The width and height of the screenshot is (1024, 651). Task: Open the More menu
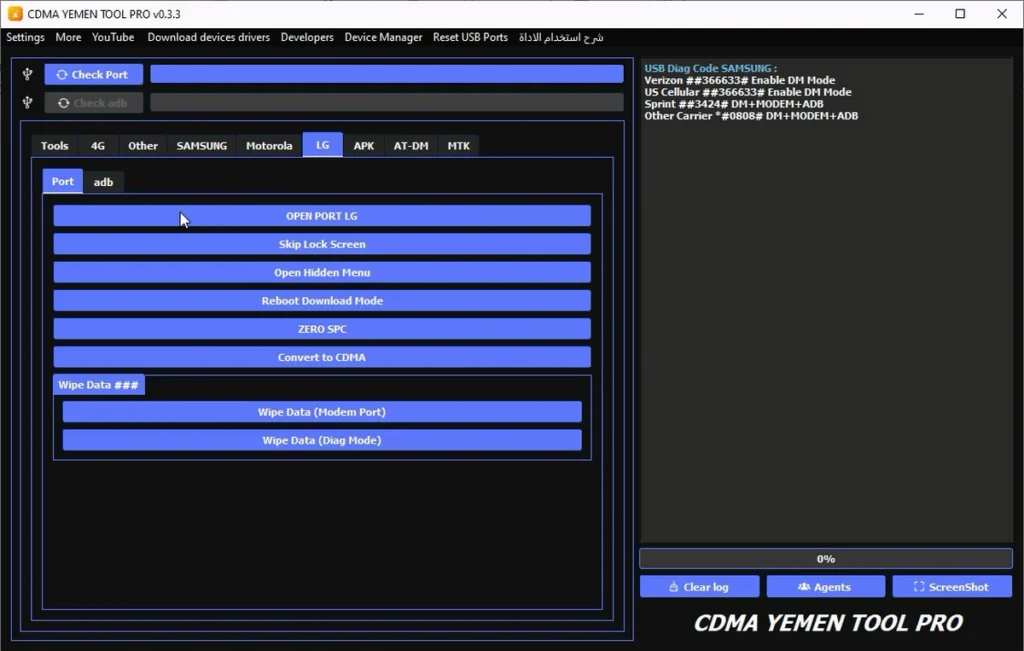[68, 37]
